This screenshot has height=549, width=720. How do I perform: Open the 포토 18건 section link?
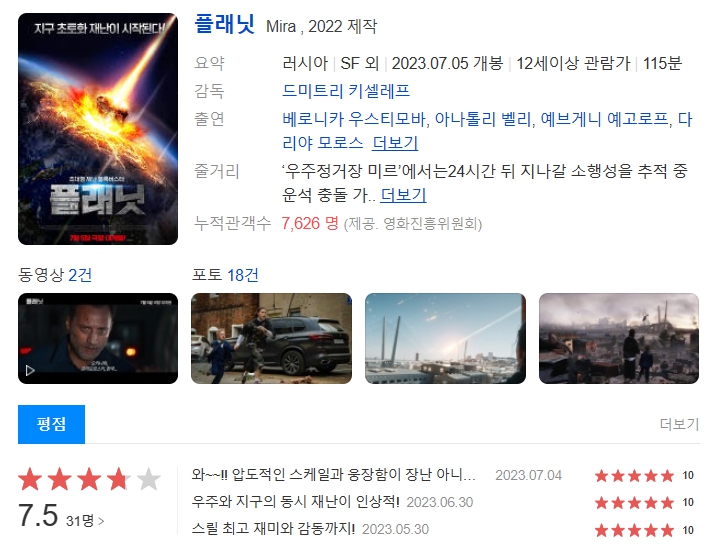(225, 275)
